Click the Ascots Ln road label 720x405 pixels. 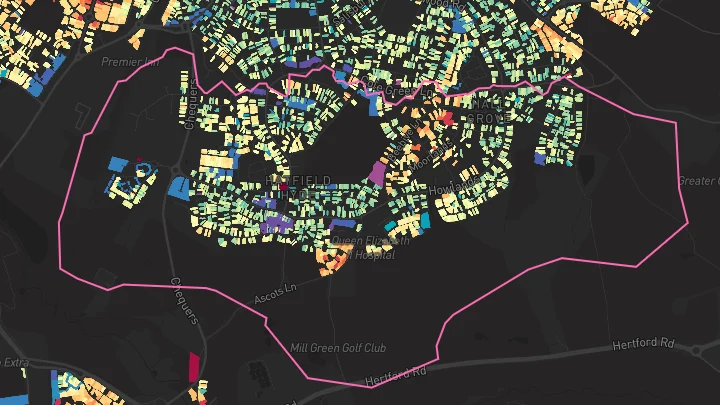click(x=276, y=293)
